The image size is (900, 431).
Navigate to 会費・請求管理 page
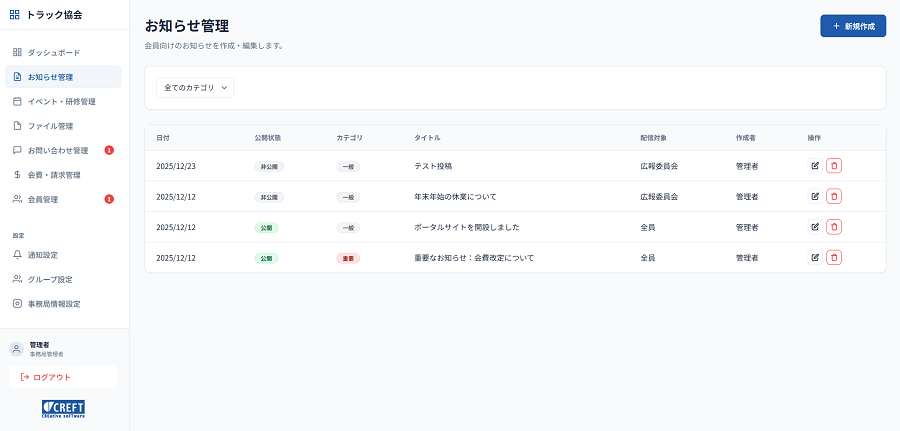point(54,175)
